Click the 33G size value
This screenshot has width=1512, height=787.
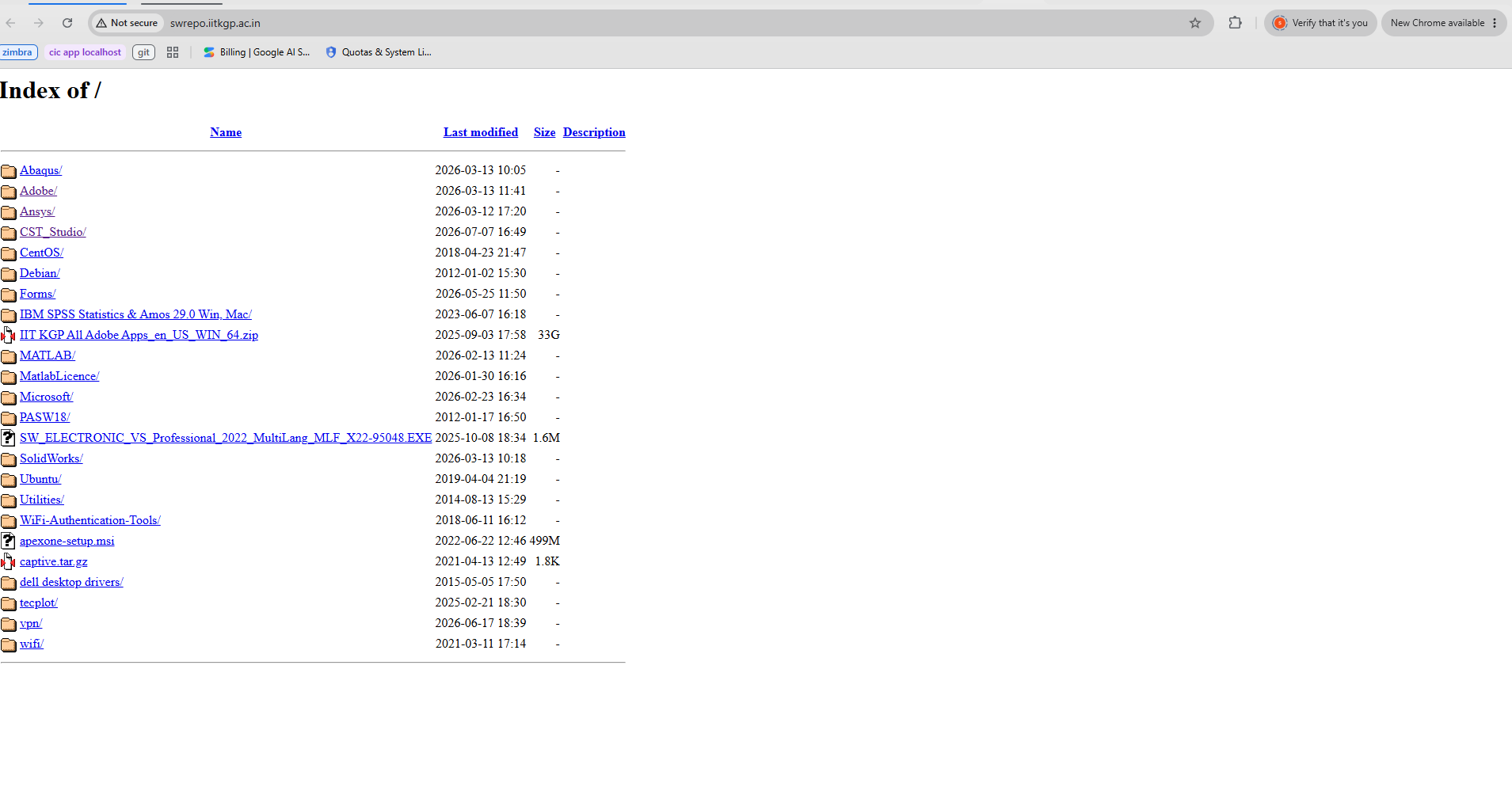coord(549,335)
